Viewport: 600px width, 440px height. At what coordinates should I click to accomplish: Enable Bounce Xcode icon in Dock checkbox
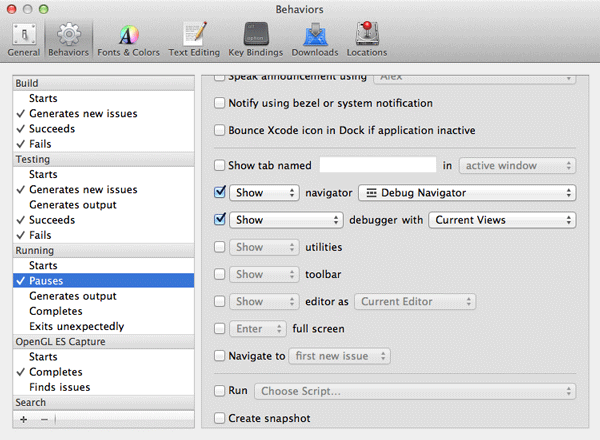click(x=219, y=130)
